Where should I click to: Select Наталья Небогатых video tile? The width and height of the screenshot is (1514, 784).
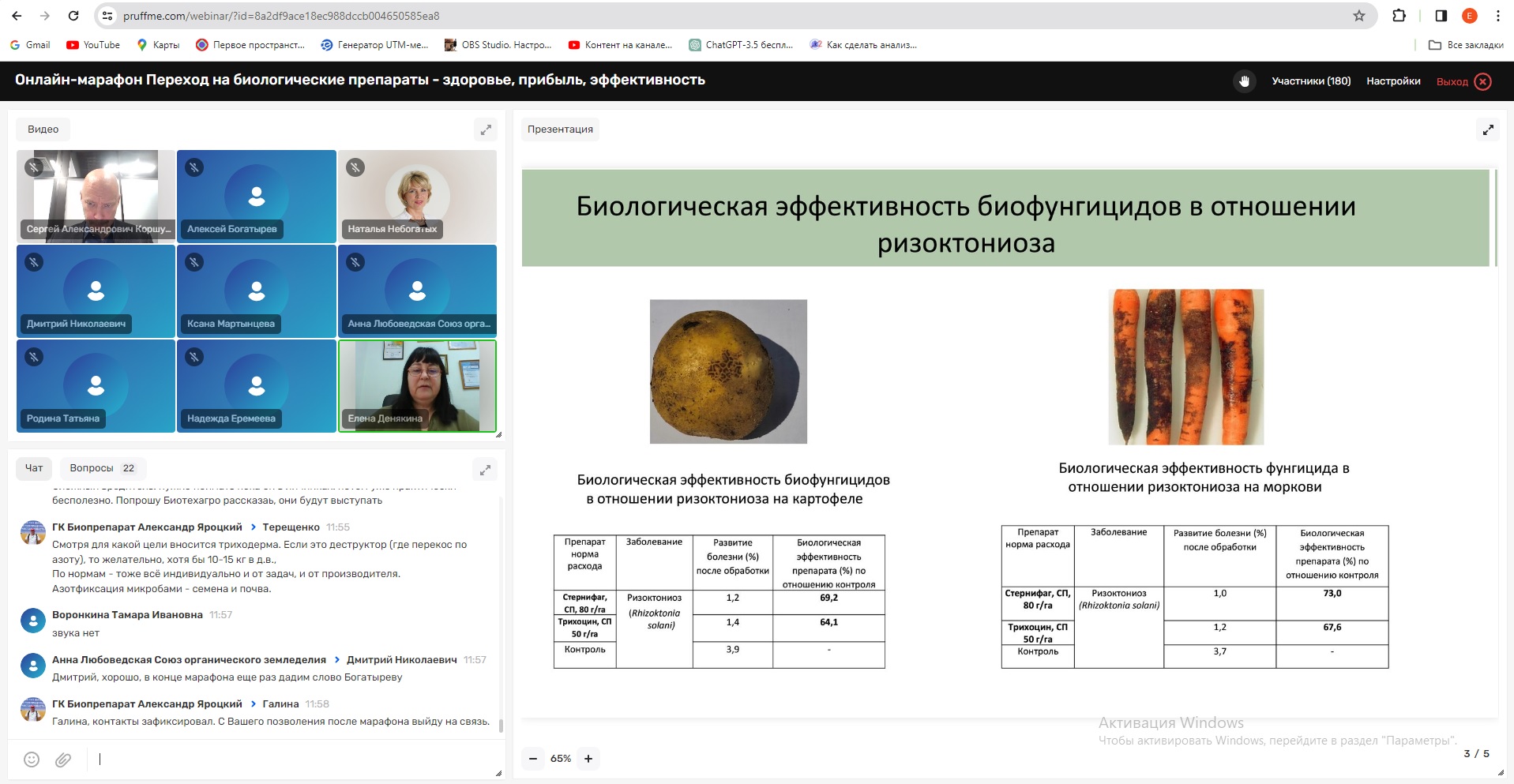pos(417,196)
